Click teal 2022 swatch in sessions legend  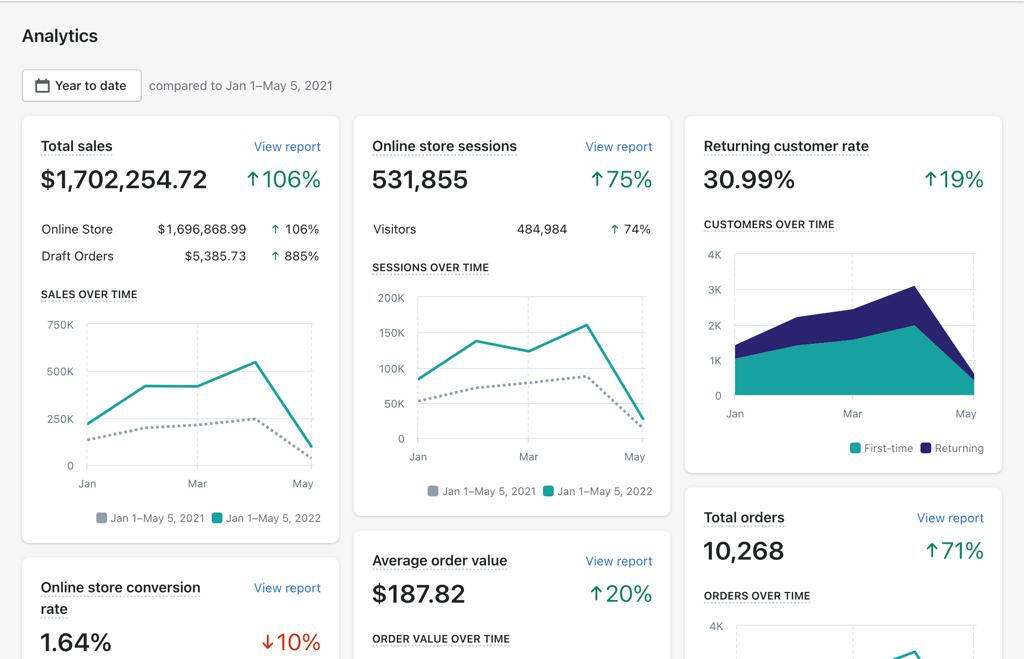coord(548,491)
